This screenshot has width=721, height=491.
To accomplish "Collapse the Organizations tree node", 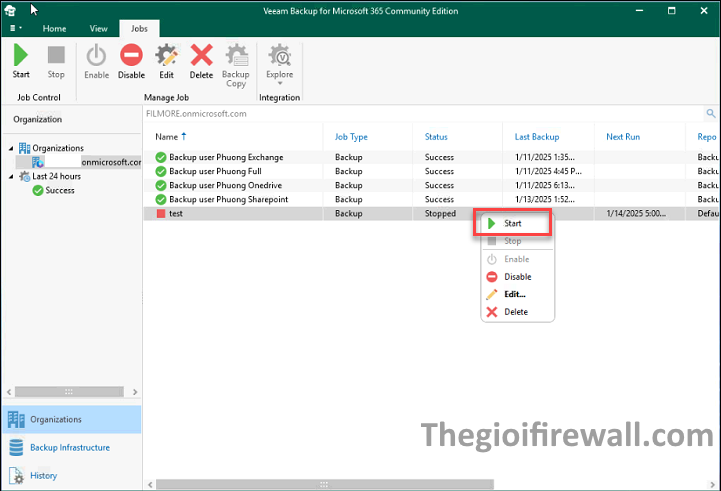I will [11, 148].
